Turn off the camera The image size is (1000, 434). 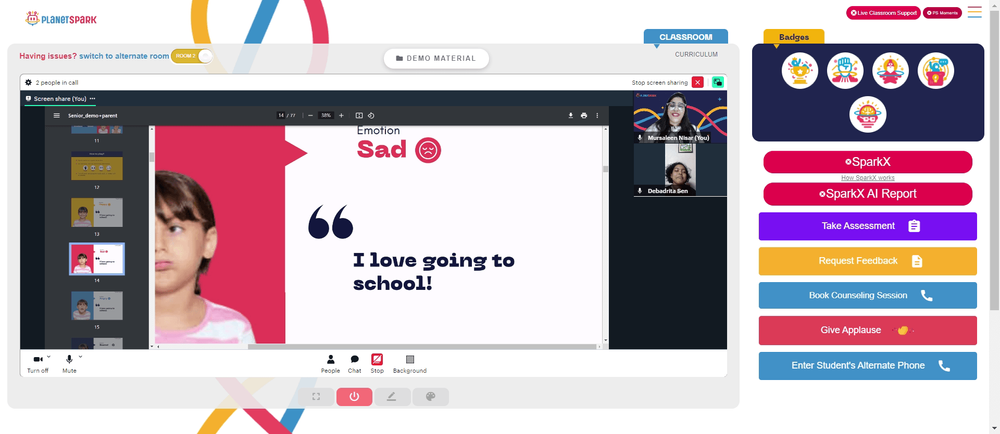tap(38, 363)
